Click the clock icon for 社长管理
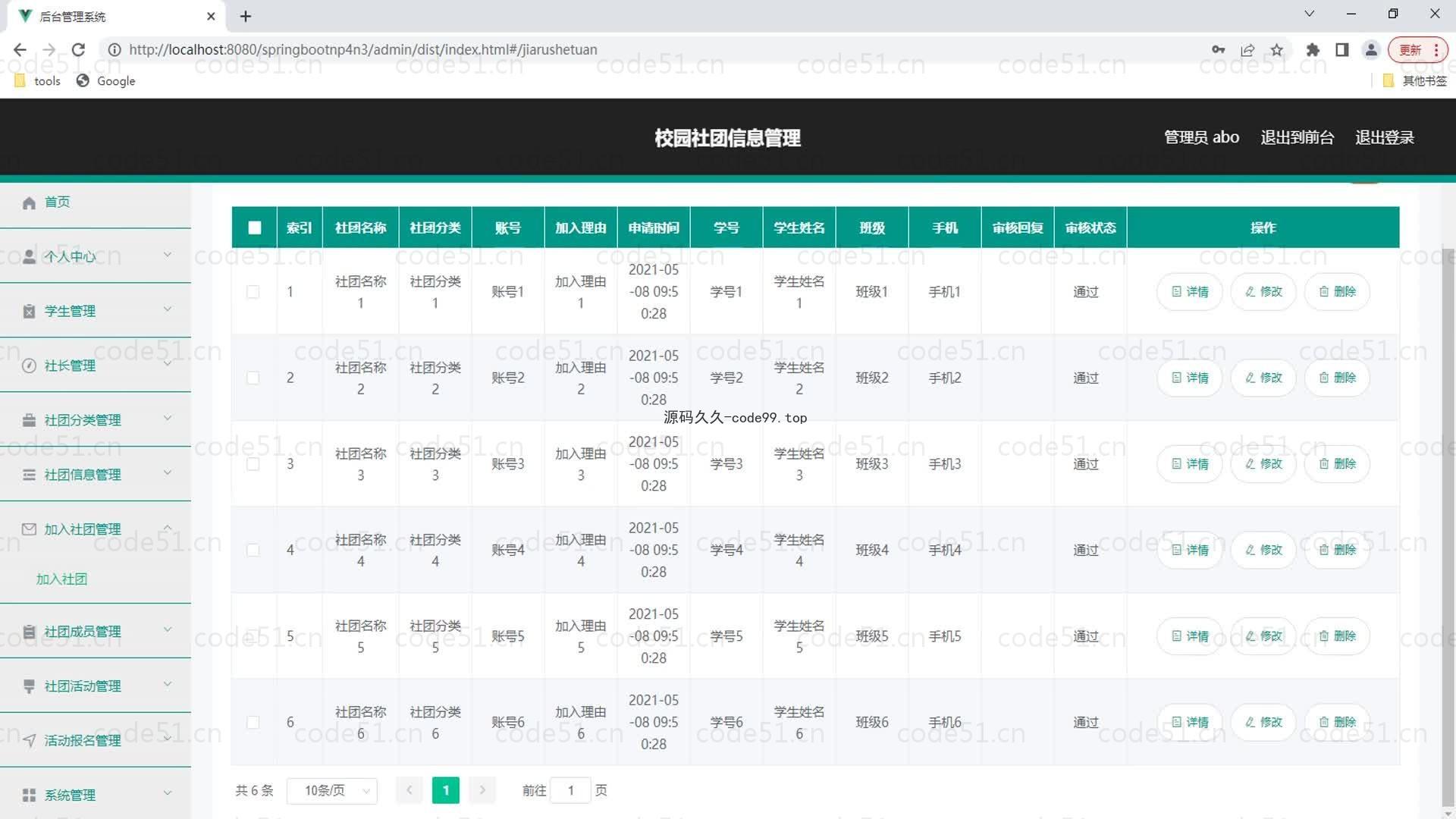1456x819 pixels. [29, 366]
